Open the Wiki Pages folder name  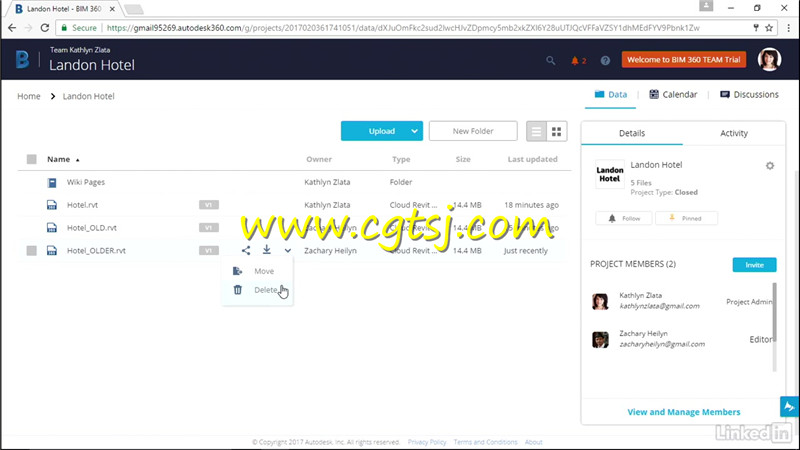[x=86, y=182]
